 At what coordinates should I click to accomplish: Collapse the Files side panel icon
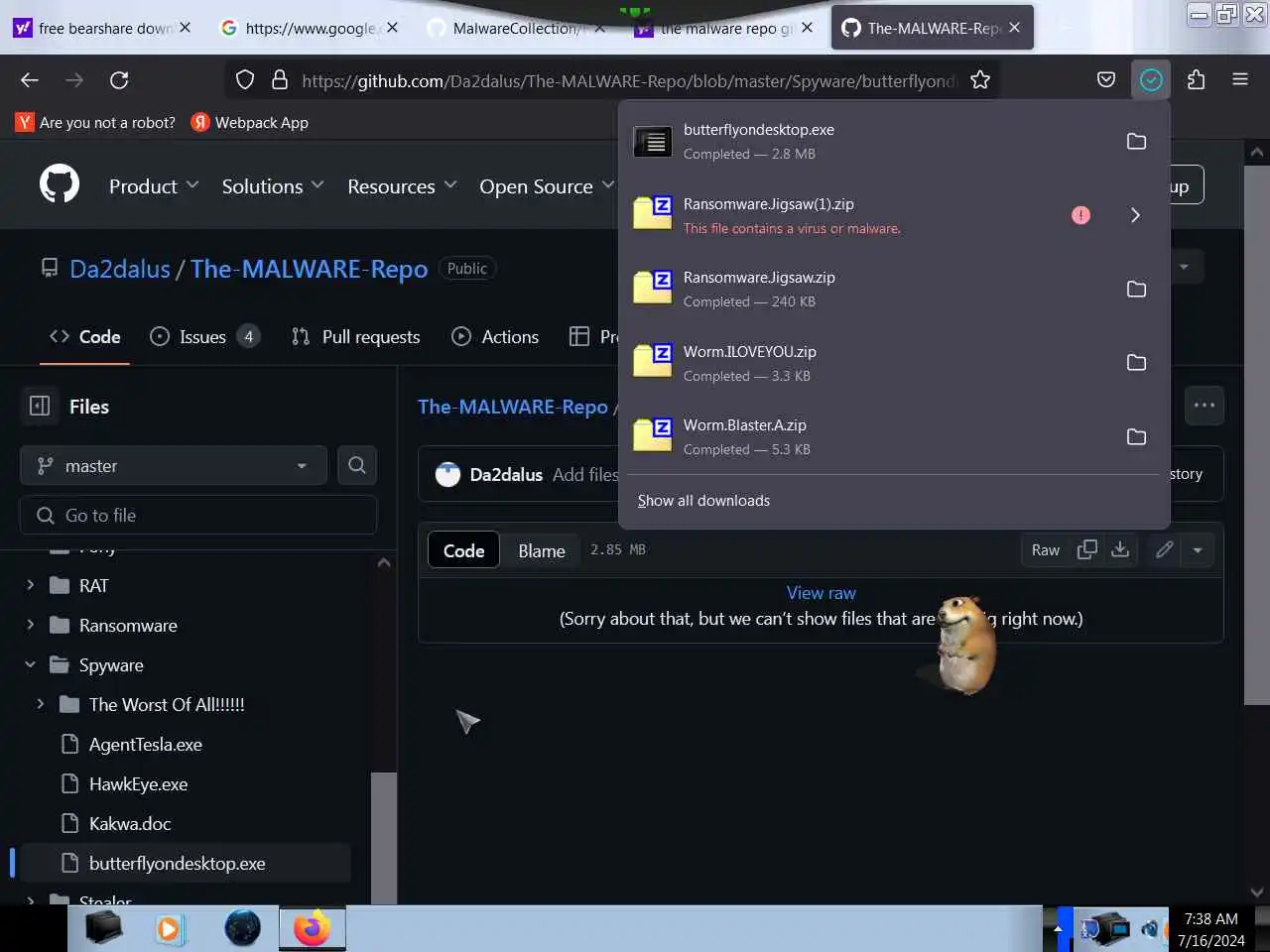point(40,407)
